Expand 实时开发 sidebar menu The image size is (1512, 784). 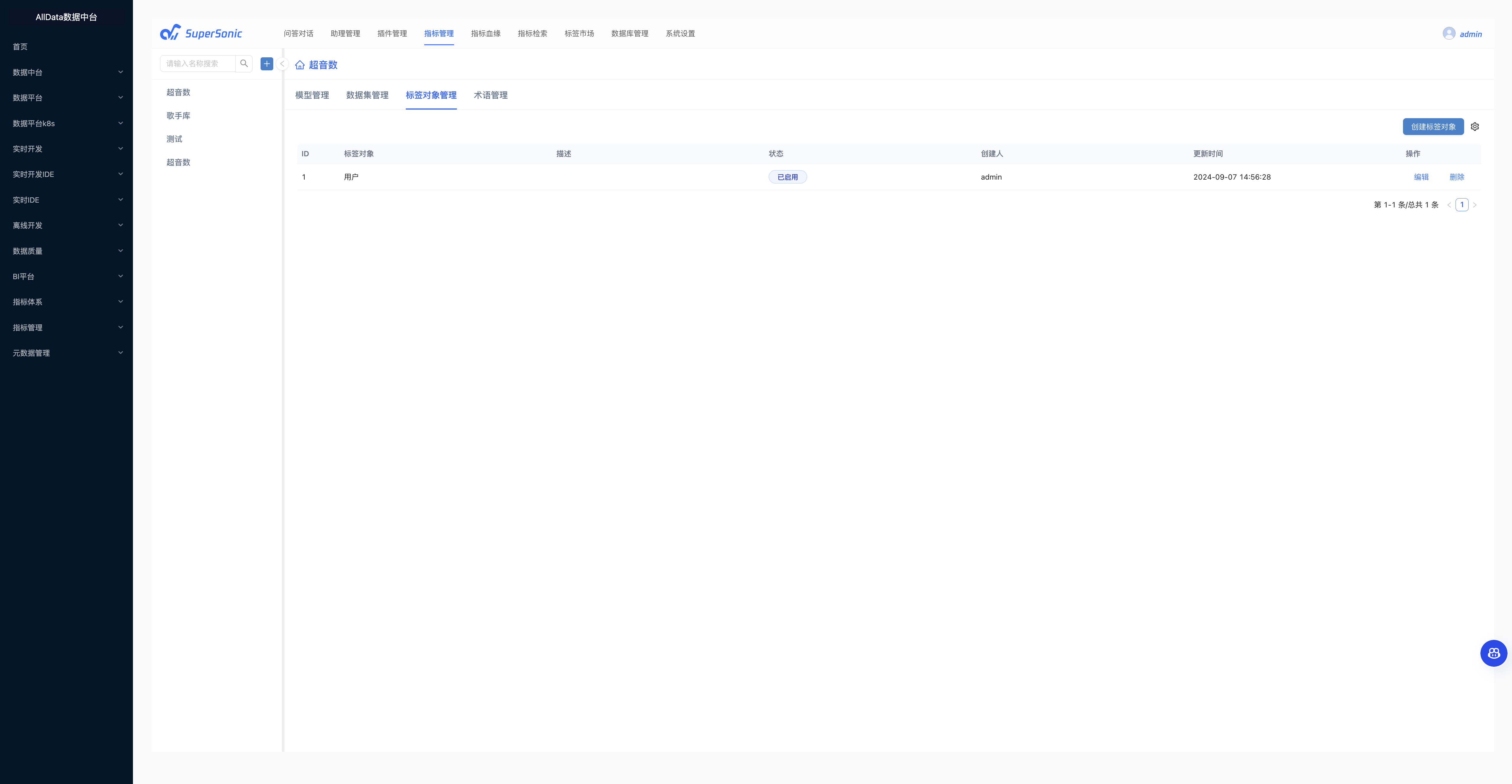pos(66,149)
